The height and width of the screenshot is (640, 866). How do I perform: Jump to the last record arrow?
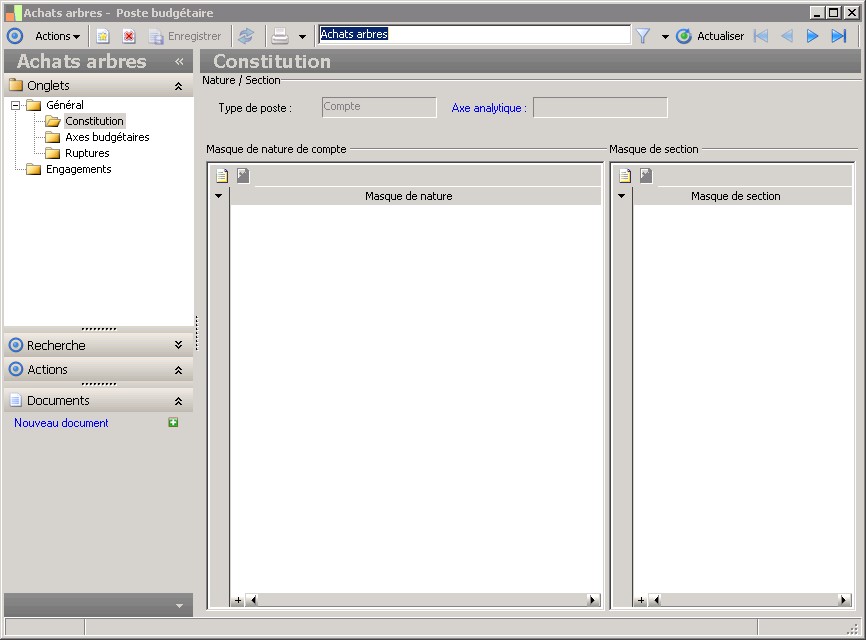(x=839, y=36)
